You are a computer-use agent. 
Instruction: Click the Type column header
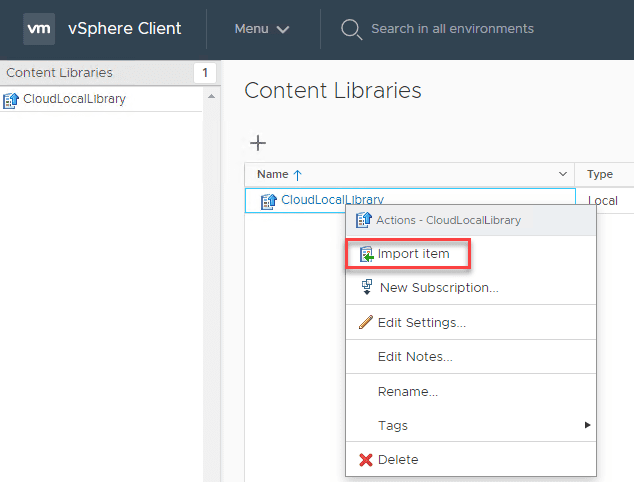point(600,174)
